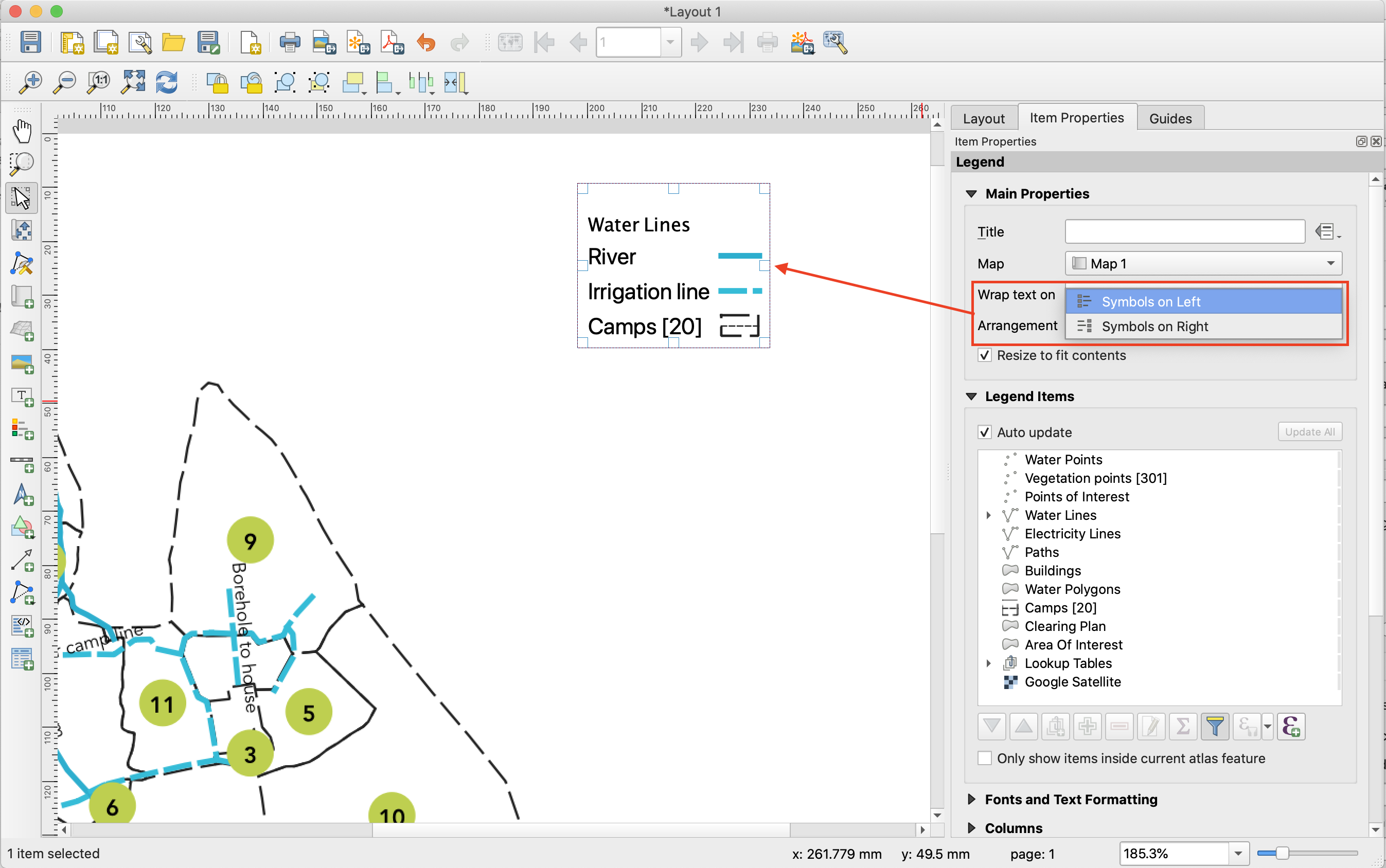Click the Add Scale Bar tool icon
This screenshot has height=868, width=1386.
click(x=22, y=463)
